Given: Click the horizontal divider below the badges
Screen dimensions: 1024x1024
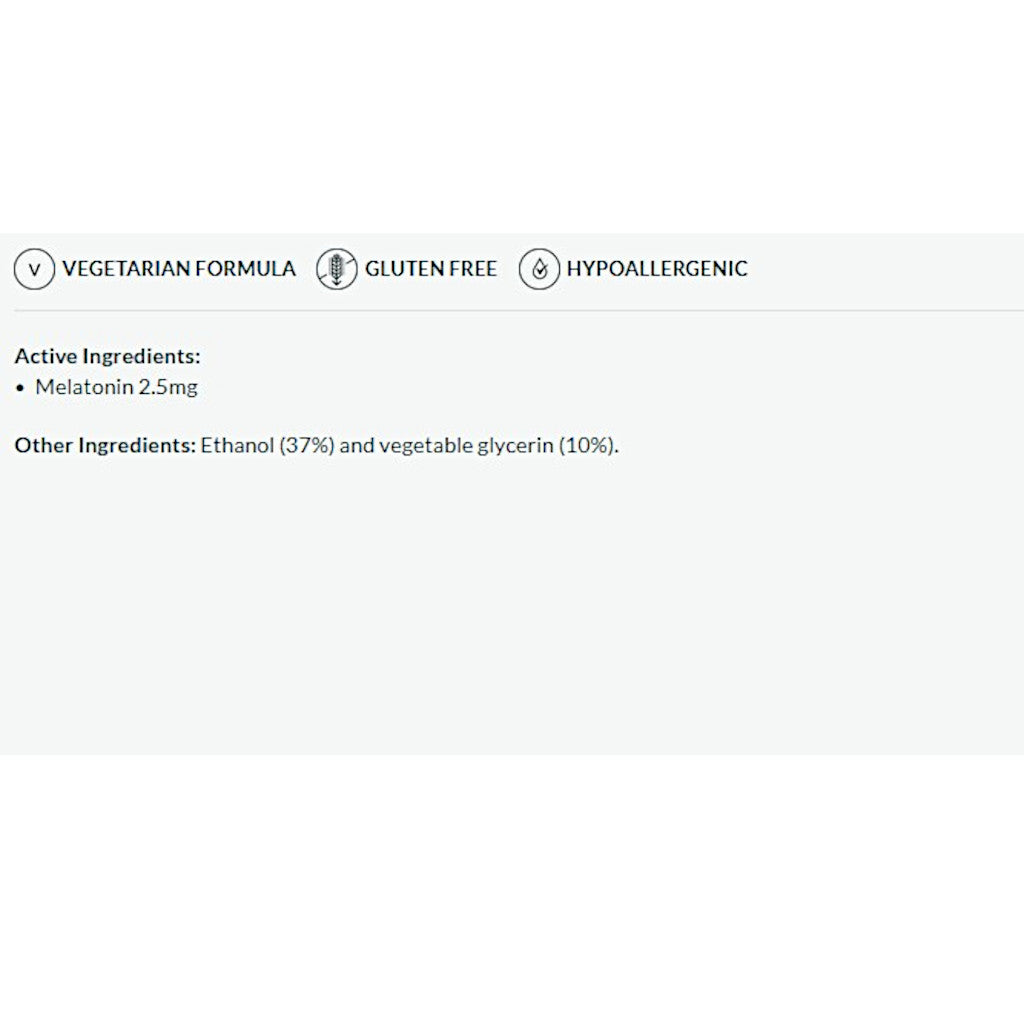Looking at the screenshot, I should pyautogui.click(x=512, y=311).
